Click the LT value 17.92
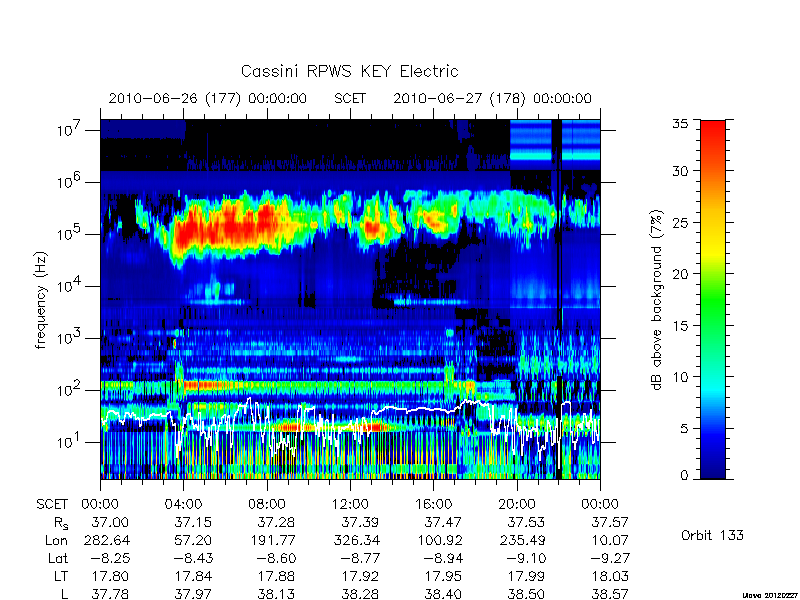Screen dimensions: 800x600 360,576
